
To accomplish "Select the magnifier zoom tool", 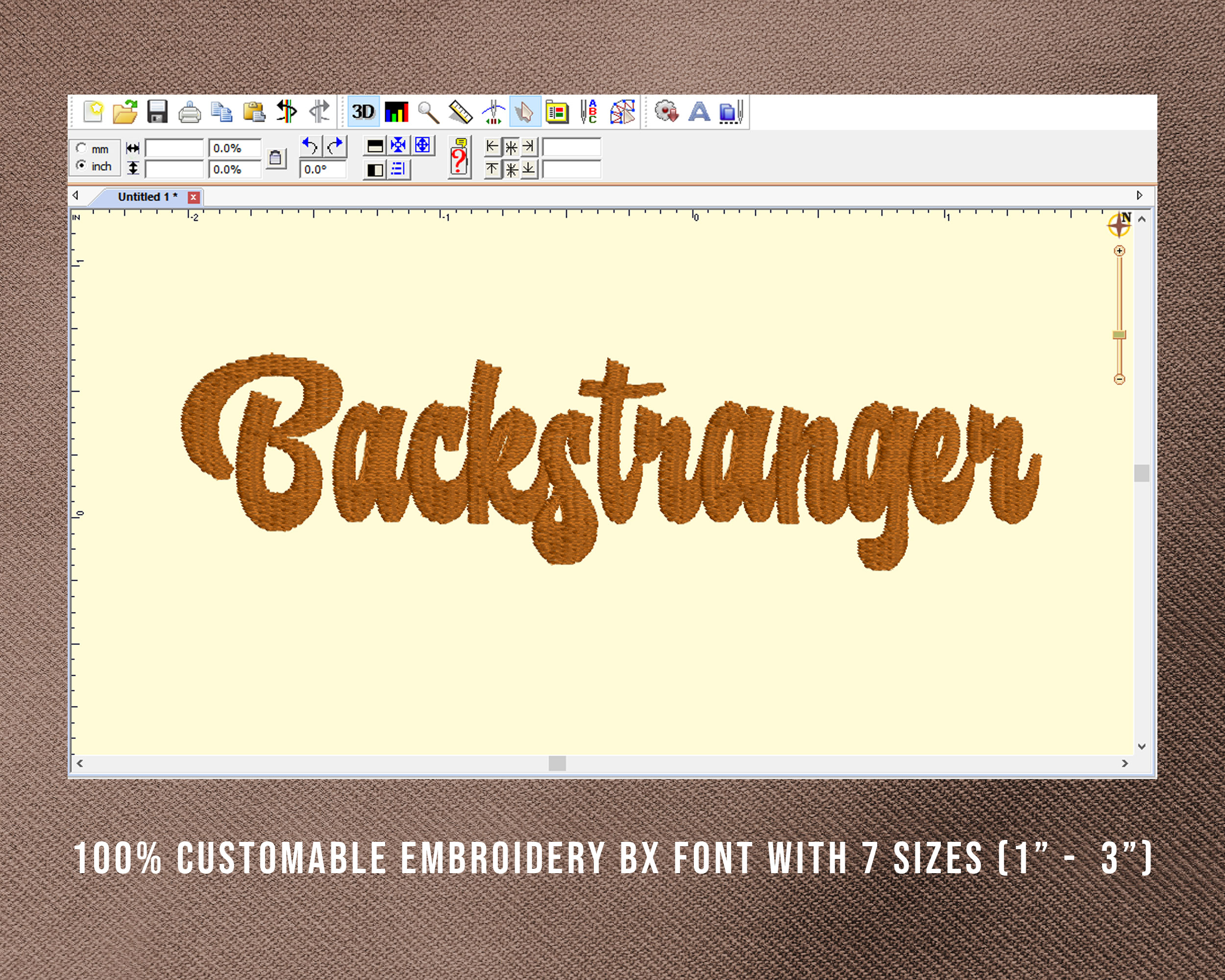I will coord(427,112).
